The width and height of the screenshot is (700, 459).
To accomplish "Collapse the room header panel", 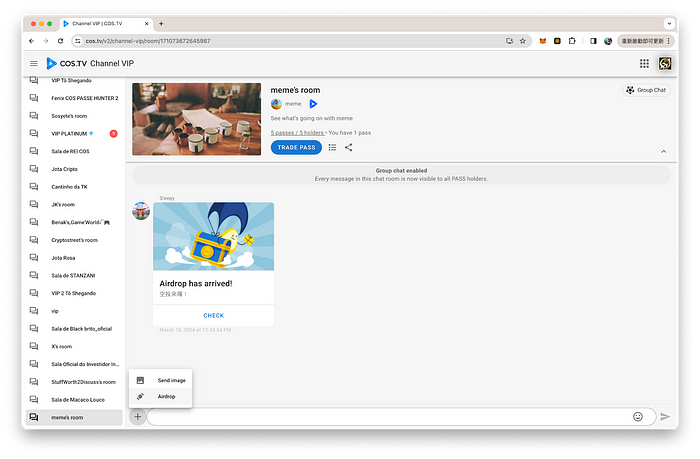I will [663, 151].
